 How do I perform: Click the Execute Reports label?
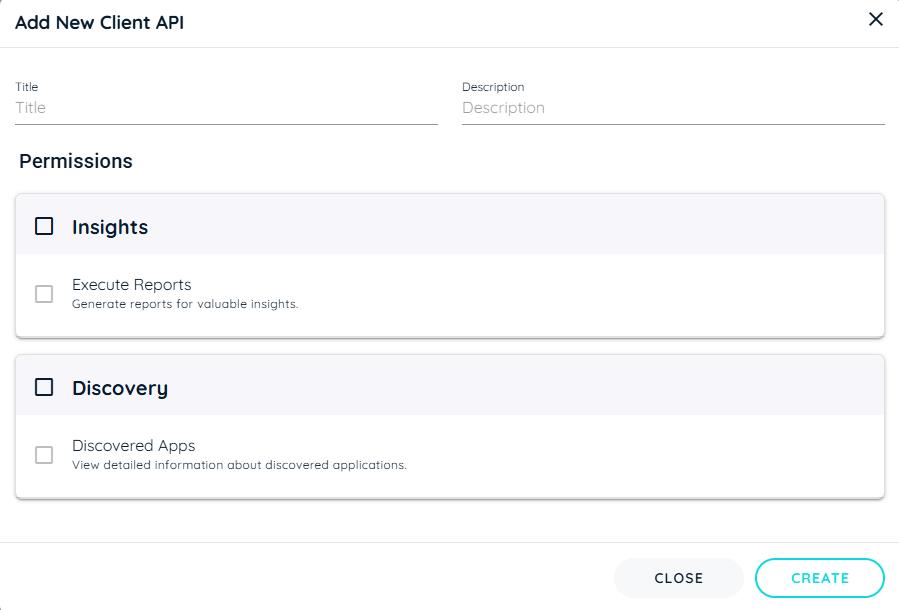(132, 285)
